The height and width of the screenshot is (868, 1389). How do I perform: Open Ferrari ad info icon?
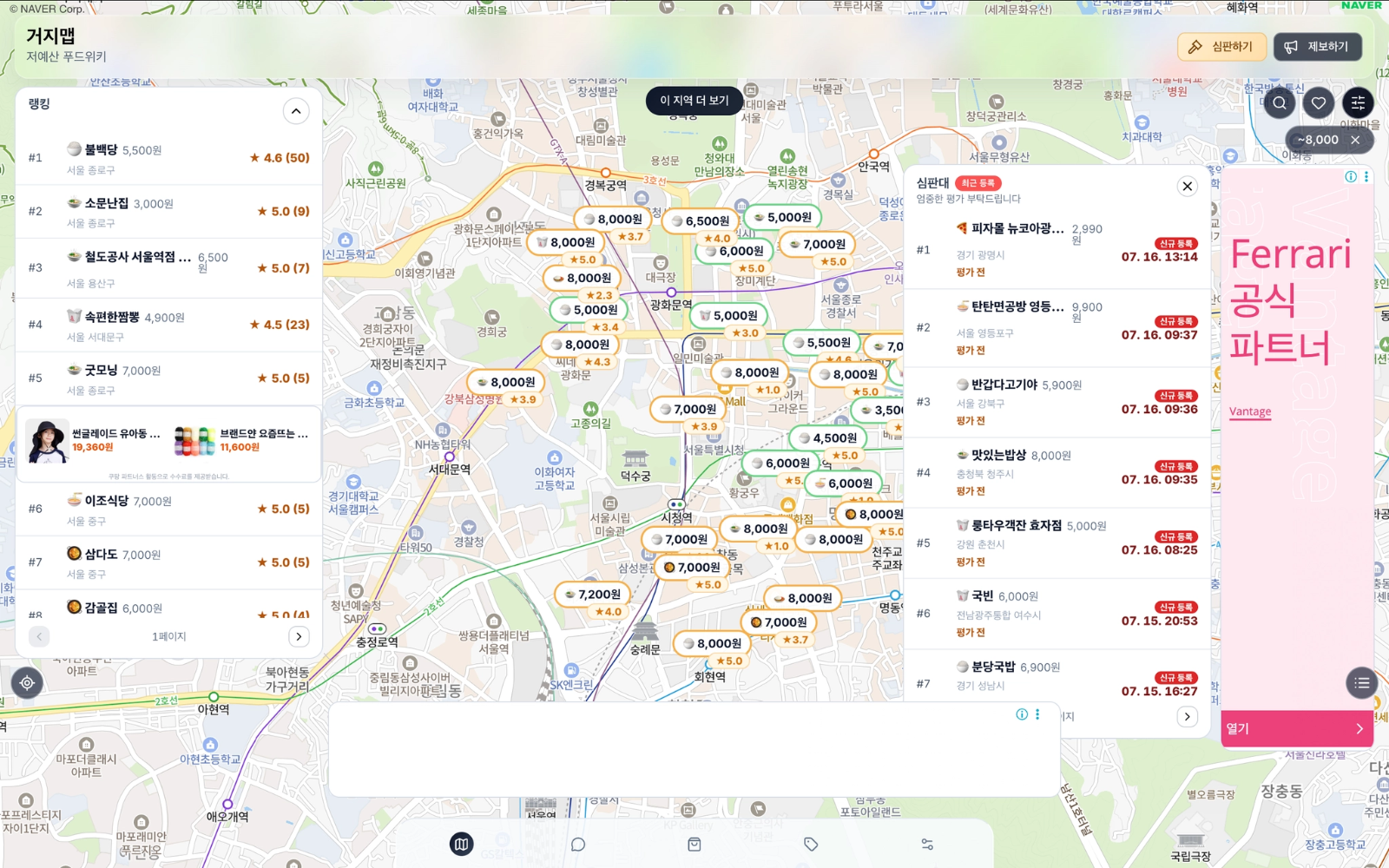1351,176
